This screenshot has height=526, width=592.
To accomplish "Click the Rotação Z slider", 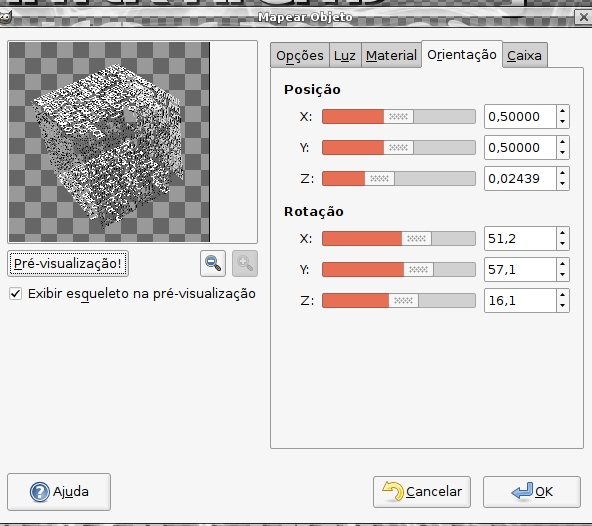I will click(399, 301).
